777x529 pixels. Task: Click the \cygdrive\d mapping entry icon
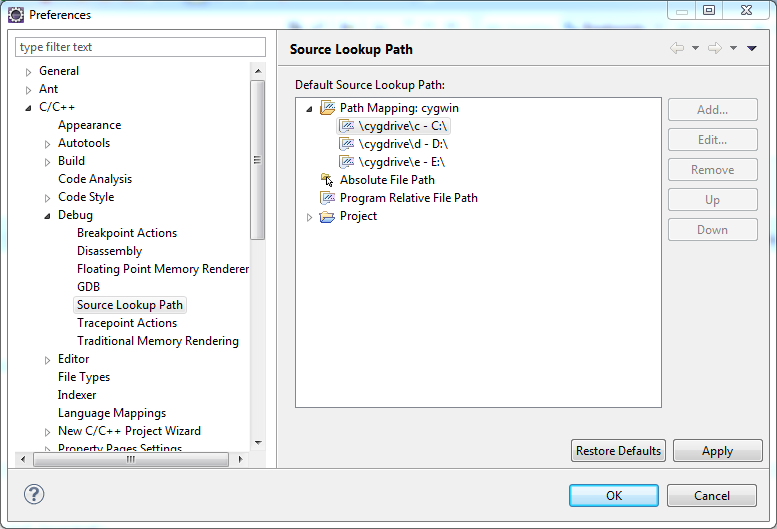click(347, 144)
